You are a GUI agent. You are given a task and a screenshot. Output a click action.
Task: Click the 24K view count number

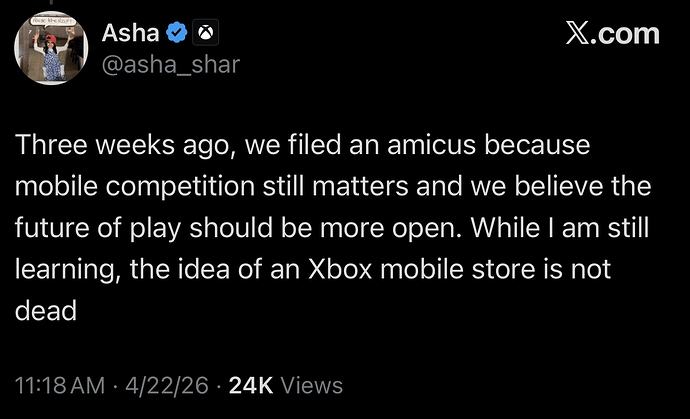[x=251, y=385]
